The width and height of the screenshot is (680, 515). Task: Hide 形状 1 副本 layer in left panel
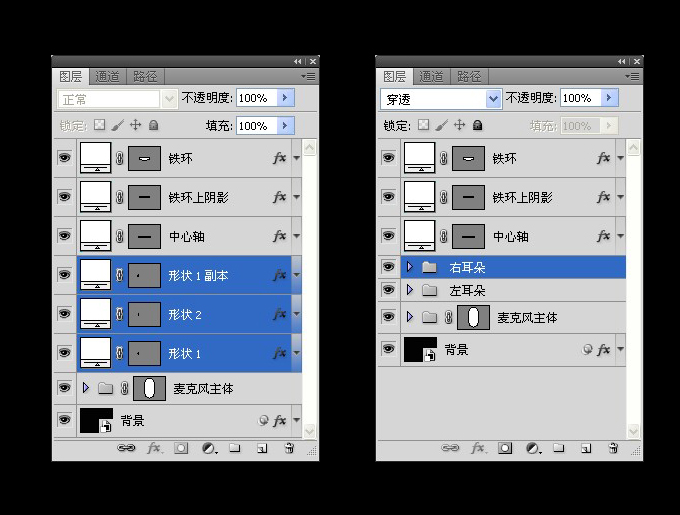[65, 274]
